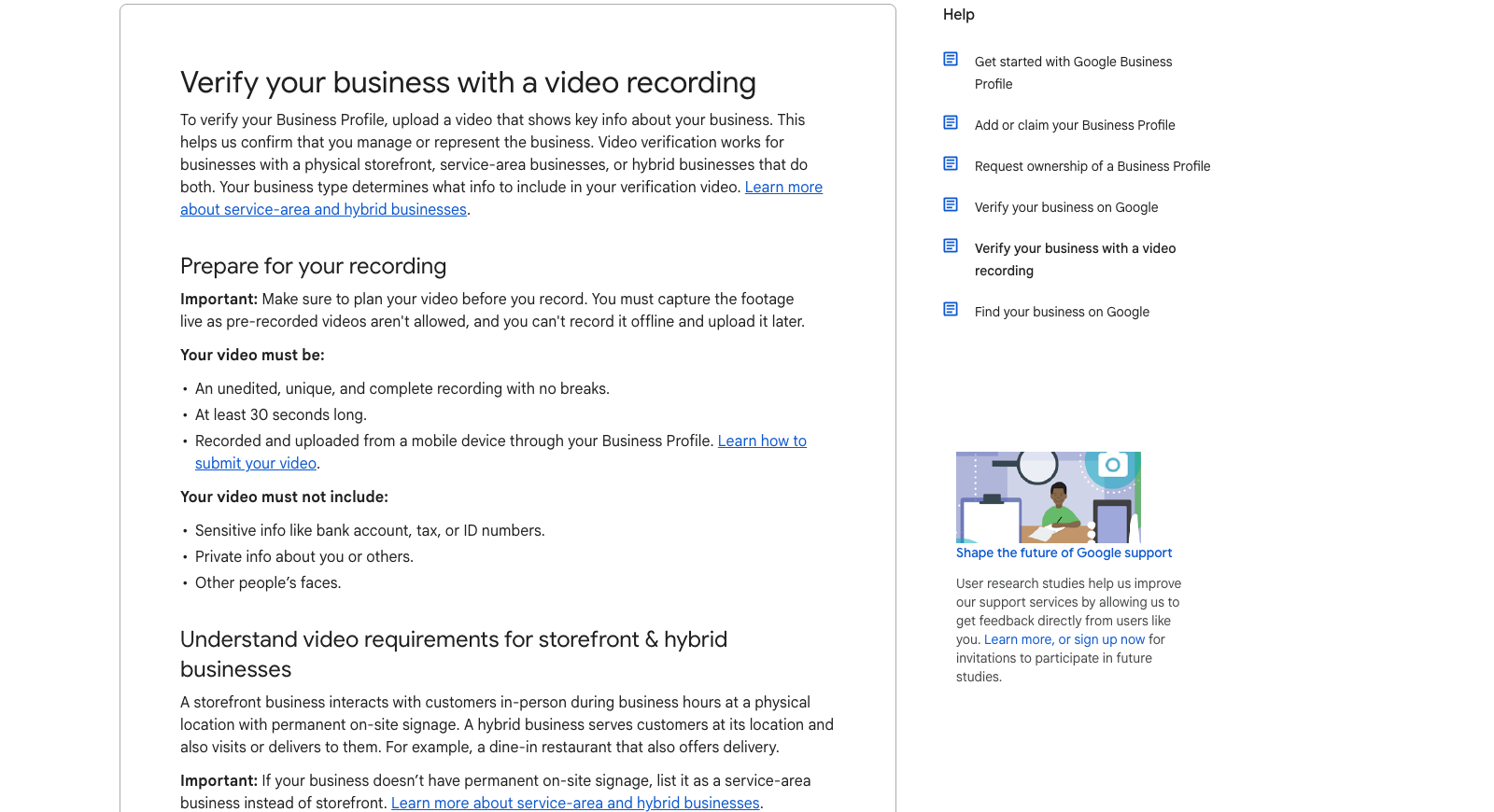1494x812 pixels.
Task: Click the article icon beside Get started with Google Business Profile
Action: pos(951,59)
